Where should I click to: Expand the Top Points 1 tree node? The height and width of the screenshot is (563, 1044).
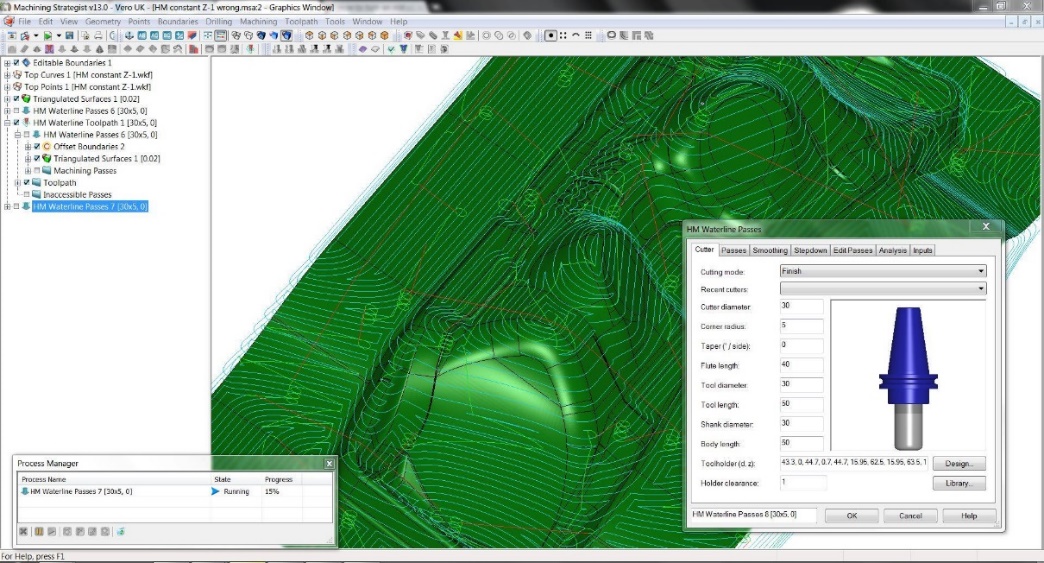[7, 87]
